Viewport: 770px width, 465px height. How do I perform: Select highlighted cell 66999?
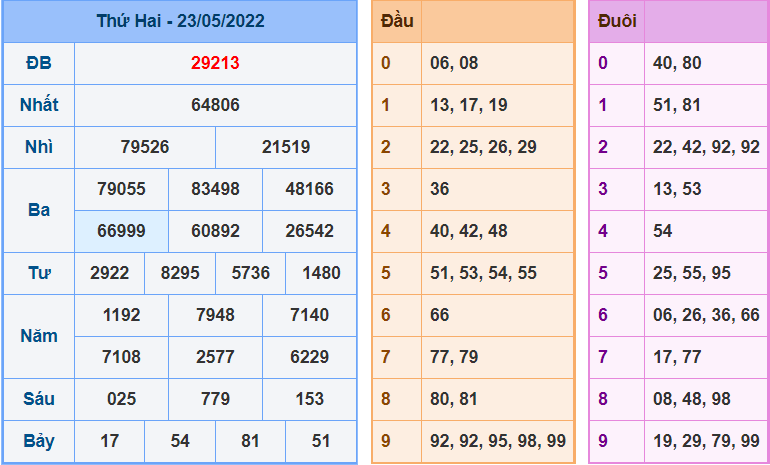pos(121,231)
